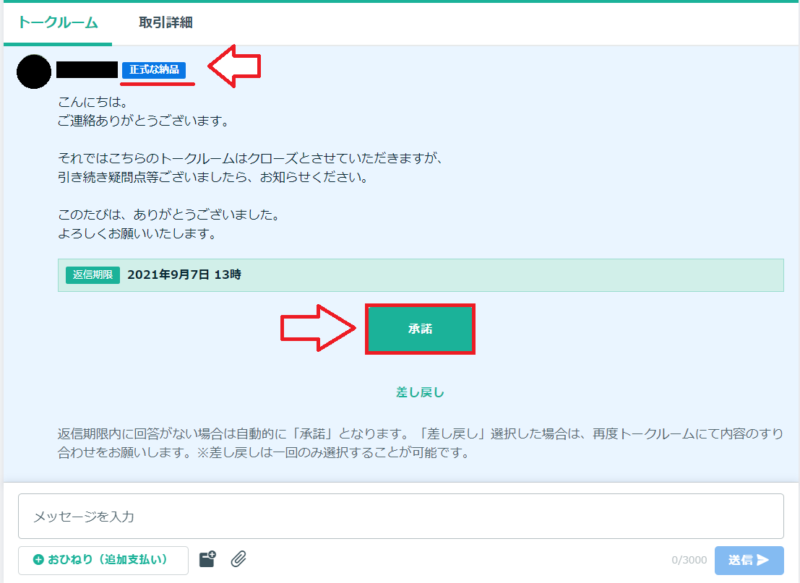Click the メッセージを入力 message field
The width and height of the screenshot is (800, 583).
tap(401, 516)
